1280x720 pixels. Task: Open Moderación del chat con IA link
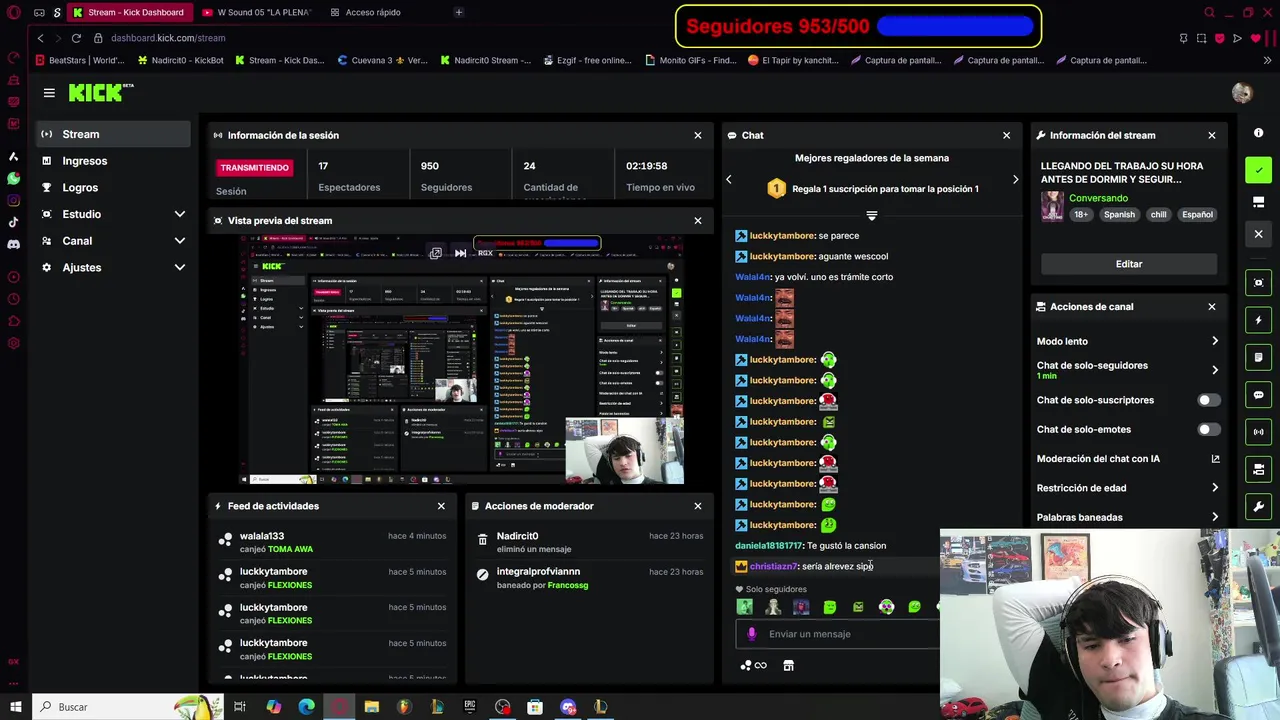pyautogui.click(x=1128, y=459)
